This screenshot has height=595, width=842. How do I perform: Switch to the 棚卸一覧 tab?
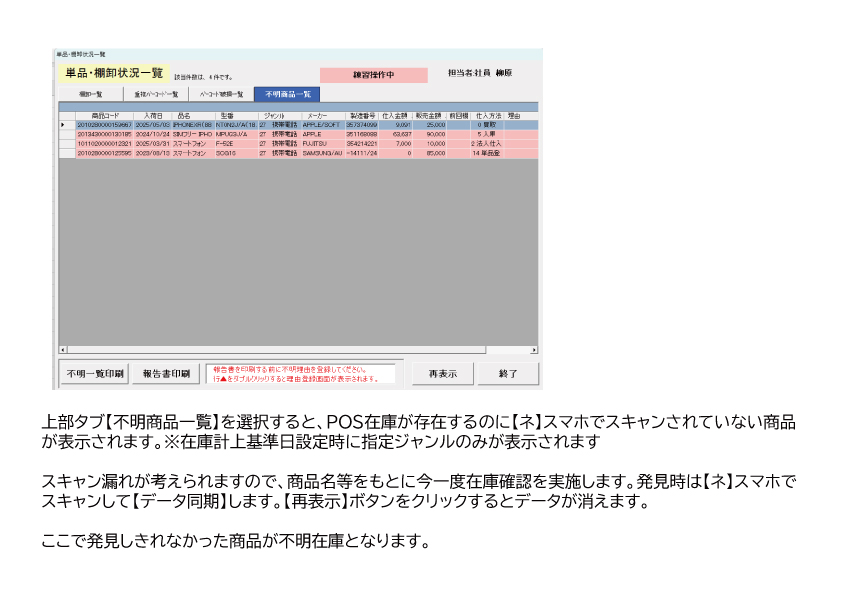[x=90, y=94]
